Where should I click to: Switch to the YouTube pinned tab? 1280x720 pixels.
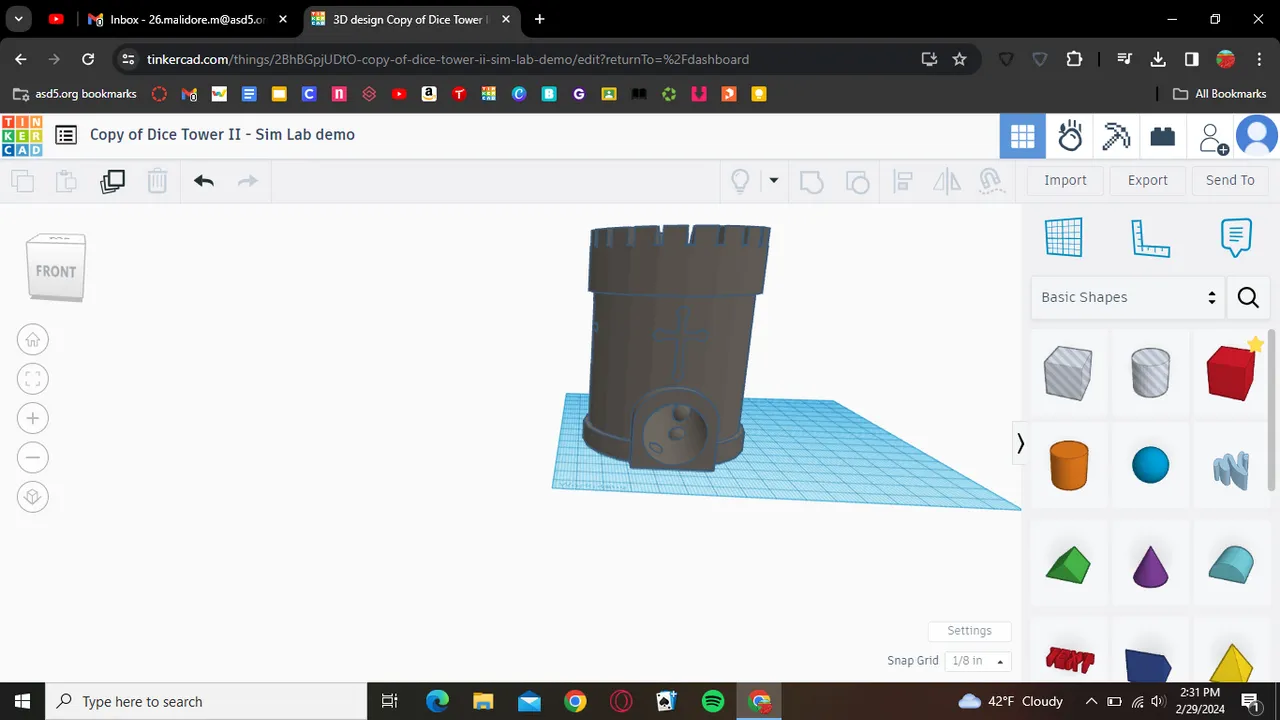(x=56, y=19)
